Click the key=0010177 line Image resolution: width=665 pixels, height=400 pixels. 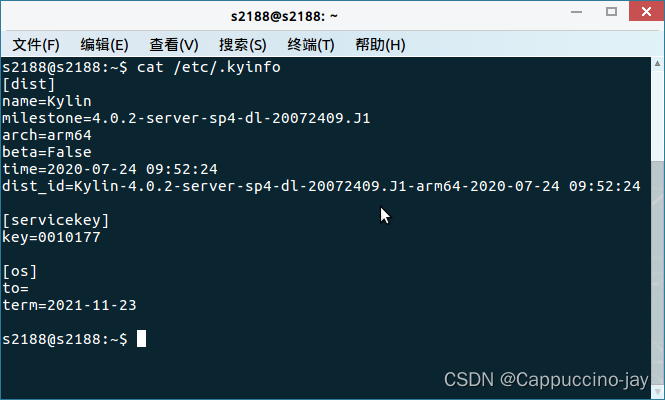[x=51, y=237]
